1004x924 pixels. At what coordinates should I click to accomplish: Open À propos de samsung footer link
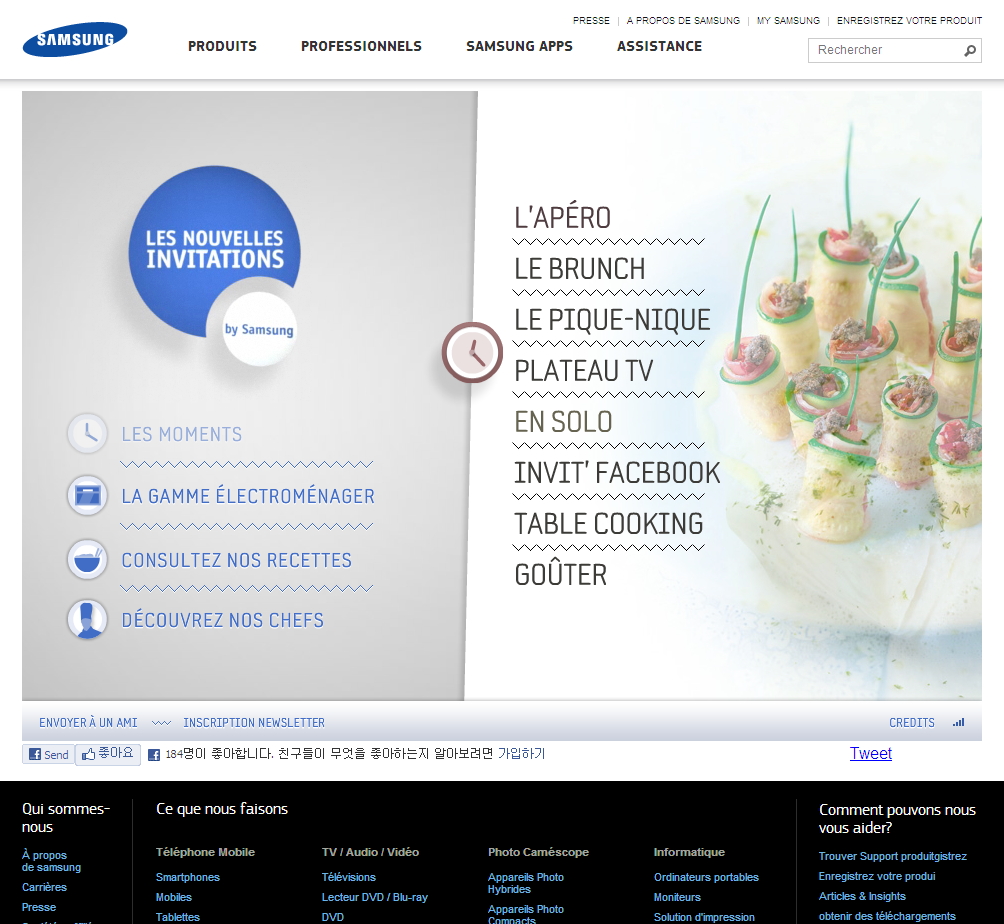pos(51,861)
